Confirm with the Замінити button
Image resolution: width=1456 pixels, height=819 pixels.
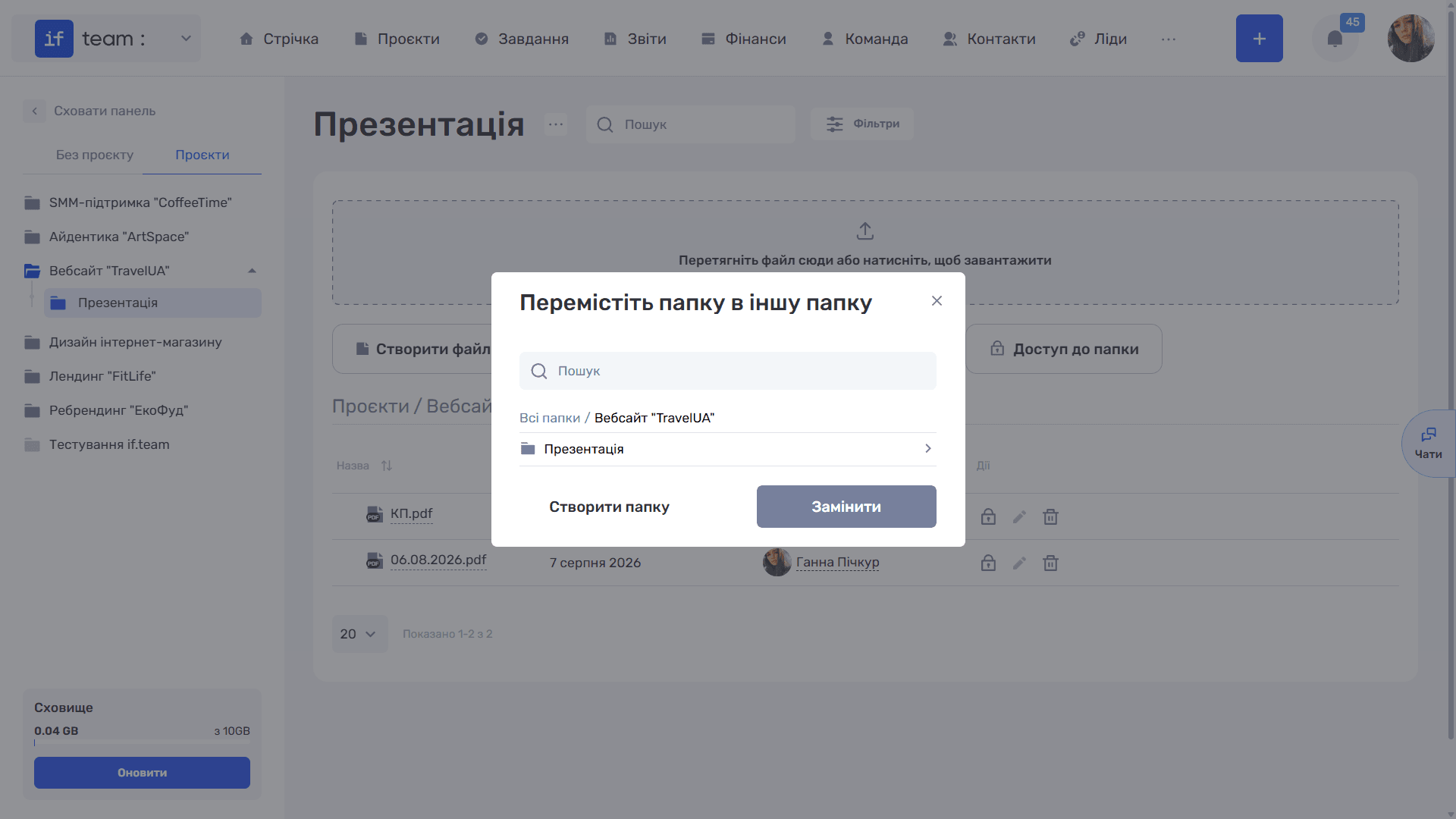(x=846, y=507)
